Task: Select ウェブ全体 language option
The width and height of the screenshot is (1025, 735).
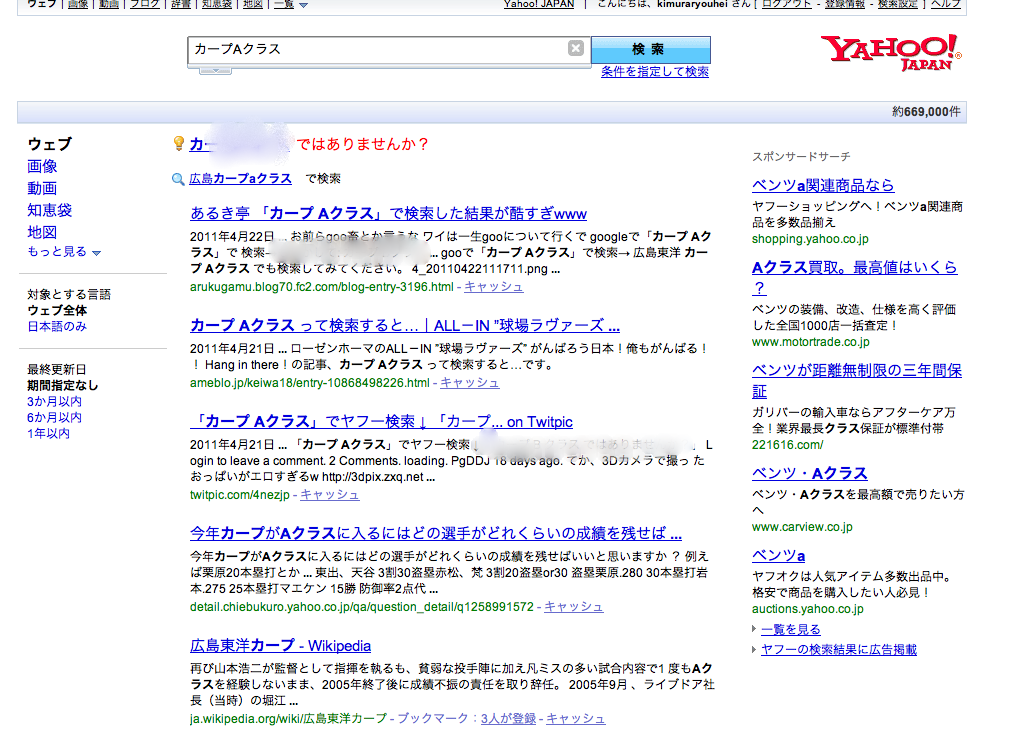Action: click(x=57, y=311)
